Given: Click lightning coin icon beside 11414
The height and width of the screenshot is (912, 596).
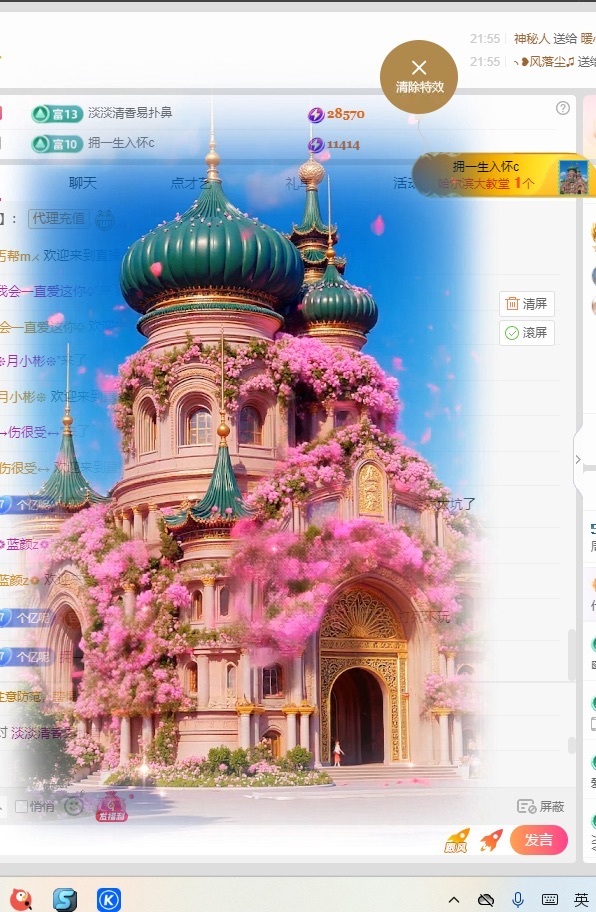Looking at the screenshot, I should point(316,145).
